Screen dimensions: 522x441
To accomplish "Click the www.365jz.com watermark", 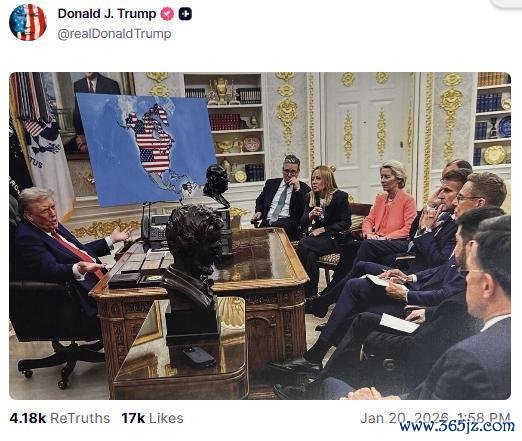I will coord(457,426).
